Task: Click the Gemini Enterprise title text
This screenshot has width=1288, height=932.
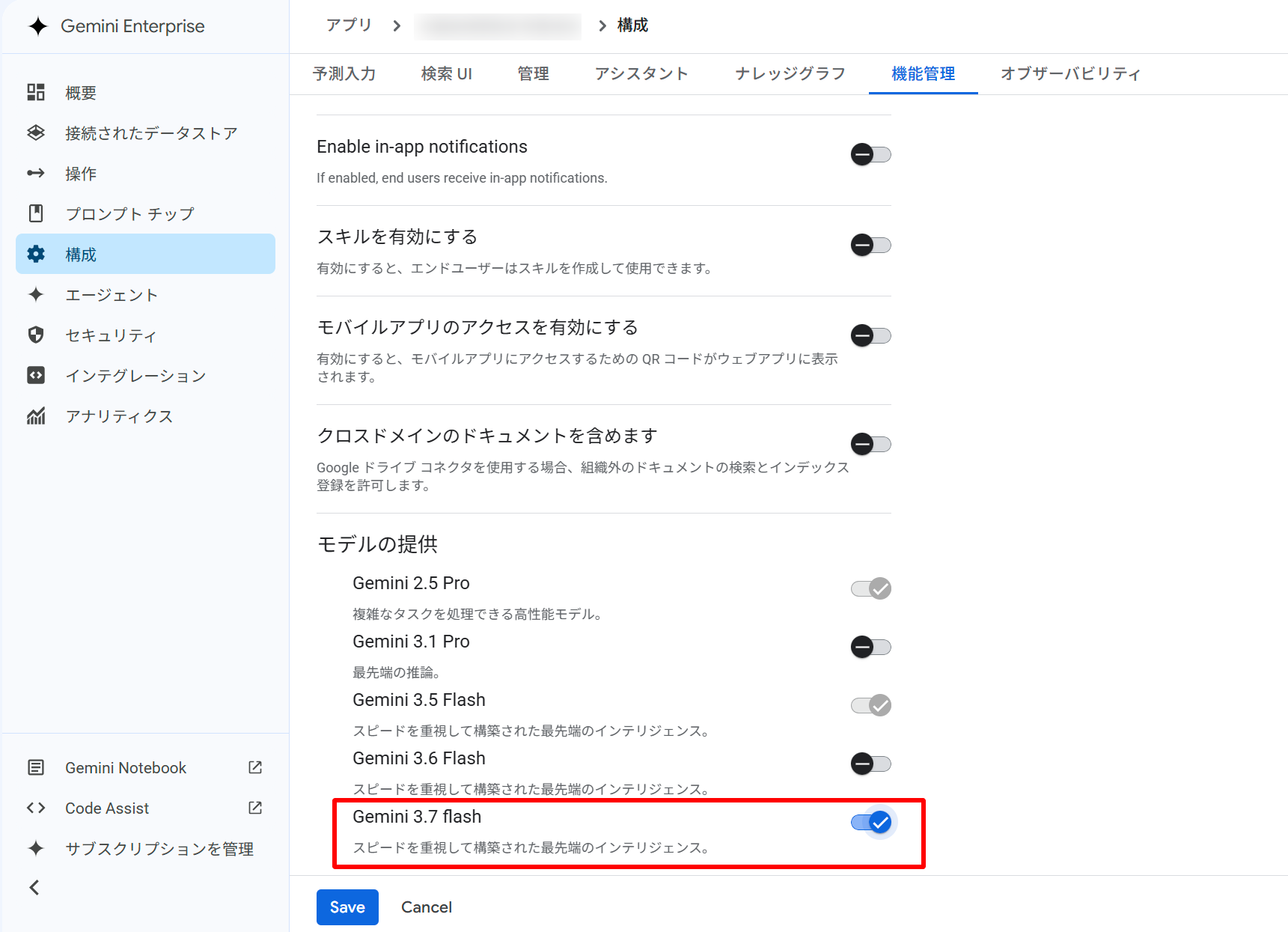Action: pyautogui.click(x=132, y=26)
